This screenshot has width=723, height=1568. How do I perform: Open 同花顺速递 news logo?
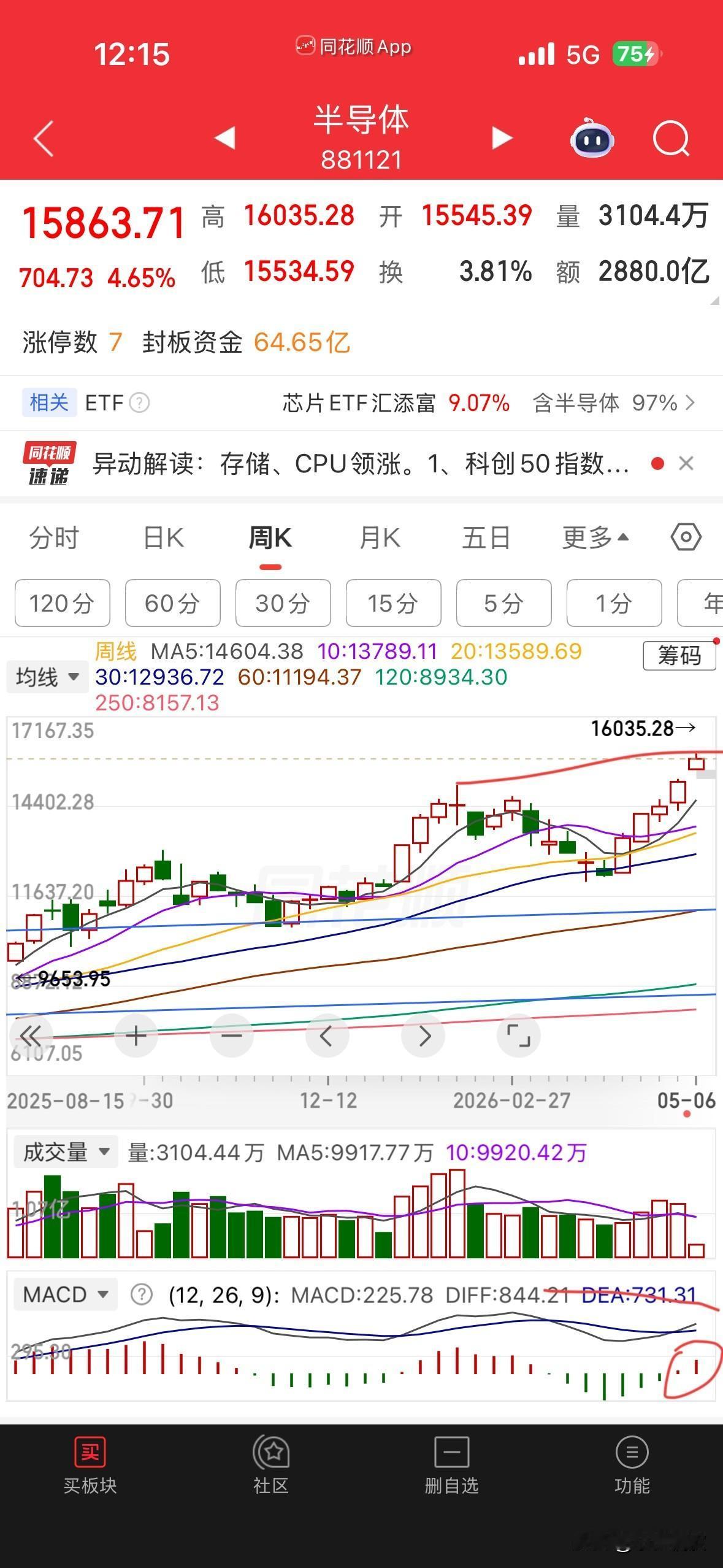pos(49,463)
